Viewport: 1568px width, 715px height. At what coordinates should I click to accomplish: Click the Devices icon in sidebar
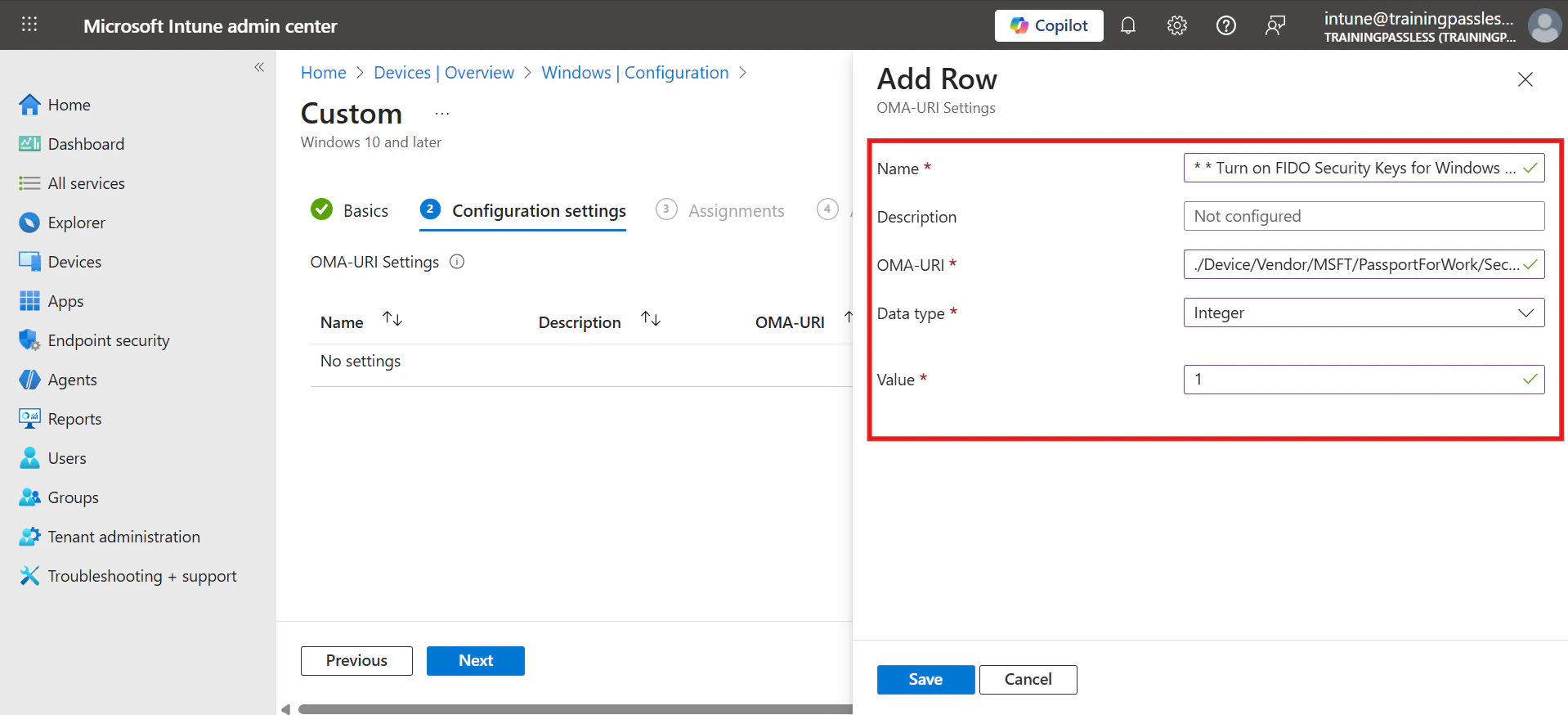[29, 262]
